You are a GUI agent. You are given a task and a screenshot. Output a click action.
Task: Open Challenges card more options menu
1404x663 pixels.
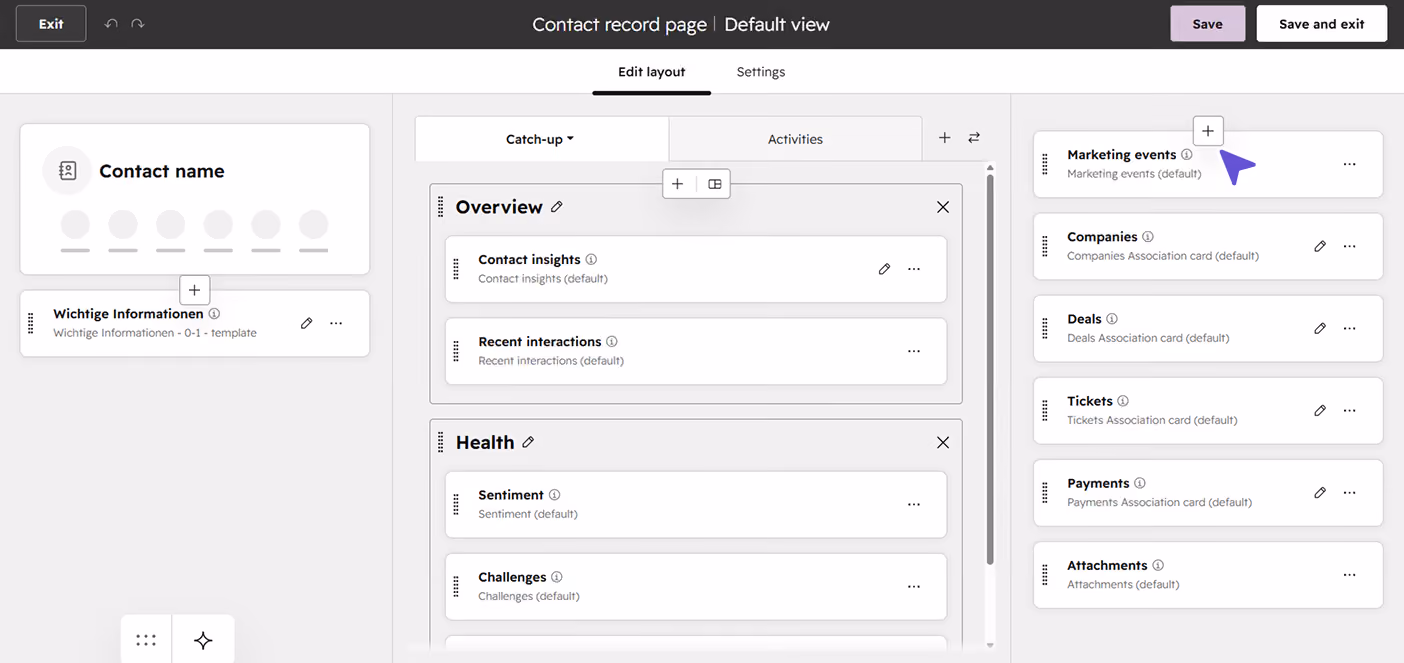point(913,586)
